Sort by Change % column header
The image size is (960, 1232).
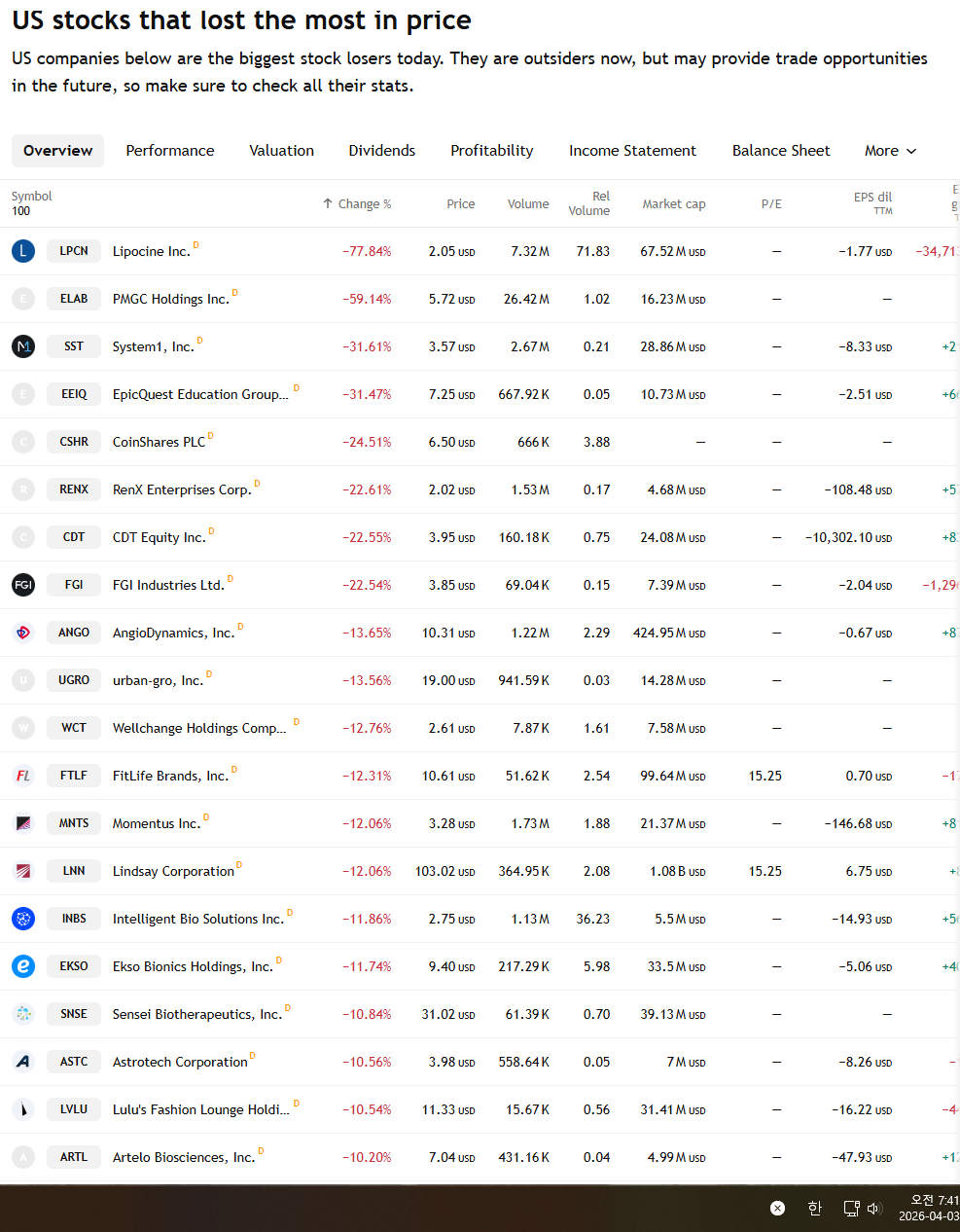pos(357,204)
